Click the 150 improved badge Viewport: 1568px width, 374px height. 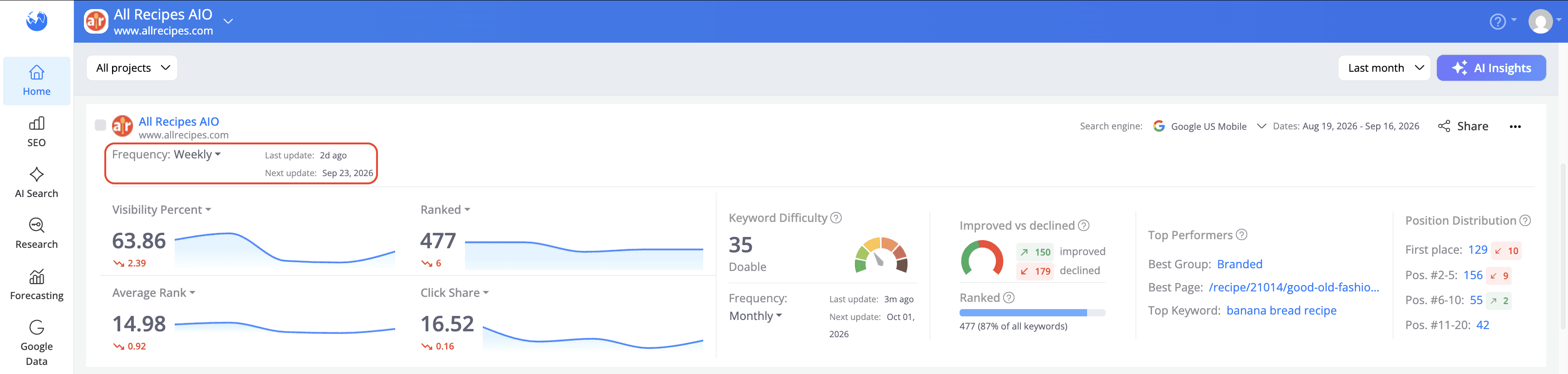coord(1035,251)
